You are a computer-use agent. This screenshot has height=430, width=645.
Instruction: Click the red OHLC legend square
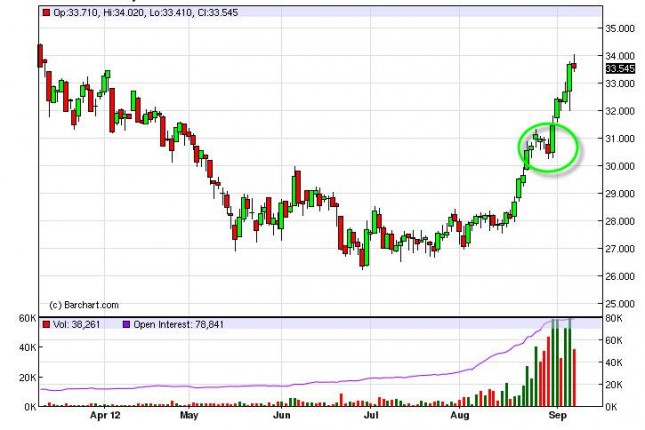[x=46, y=13]
